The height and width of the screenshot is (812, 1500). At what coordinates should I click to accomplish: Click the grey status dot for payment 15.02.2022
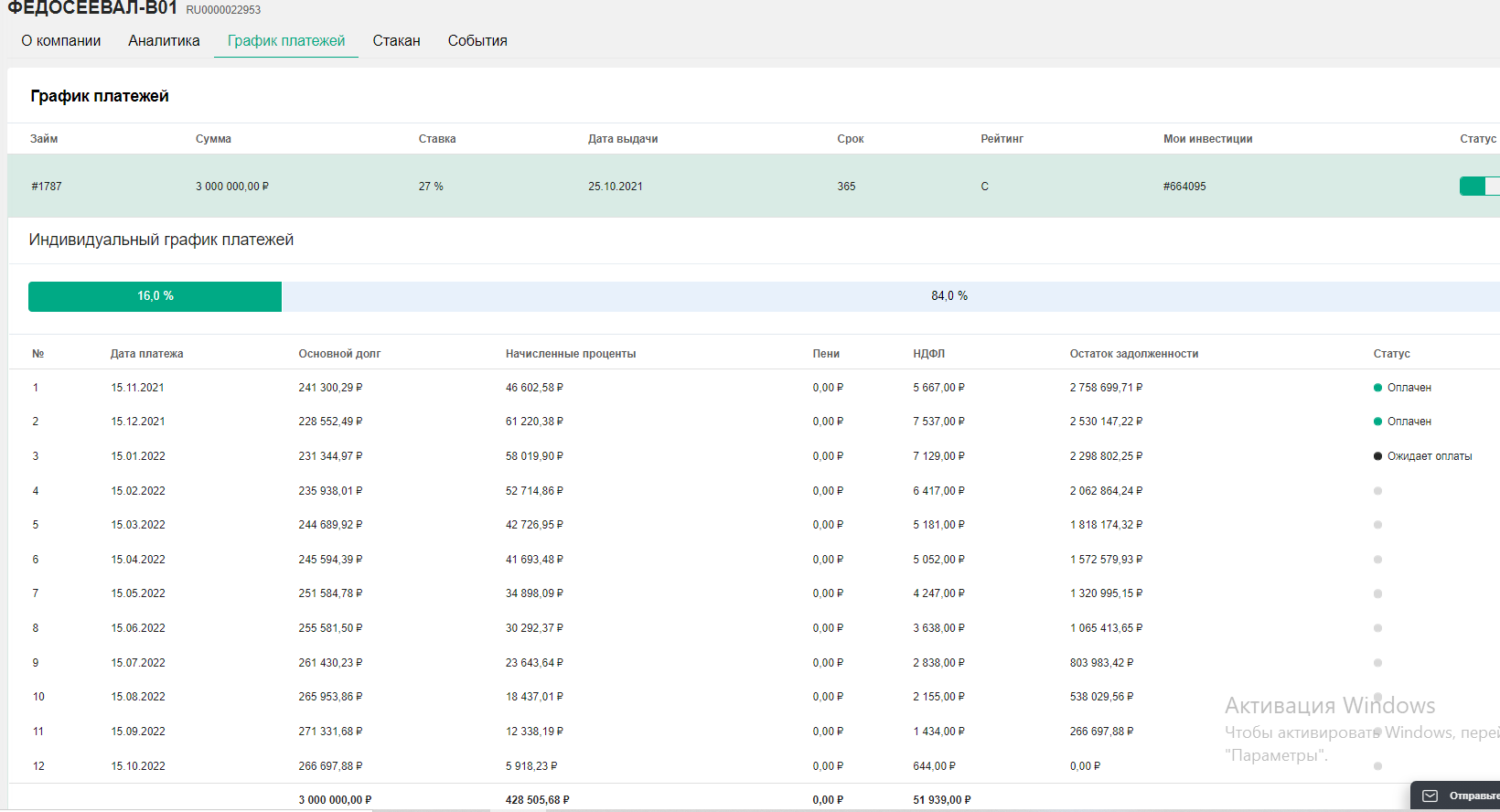pos(1377,491)
